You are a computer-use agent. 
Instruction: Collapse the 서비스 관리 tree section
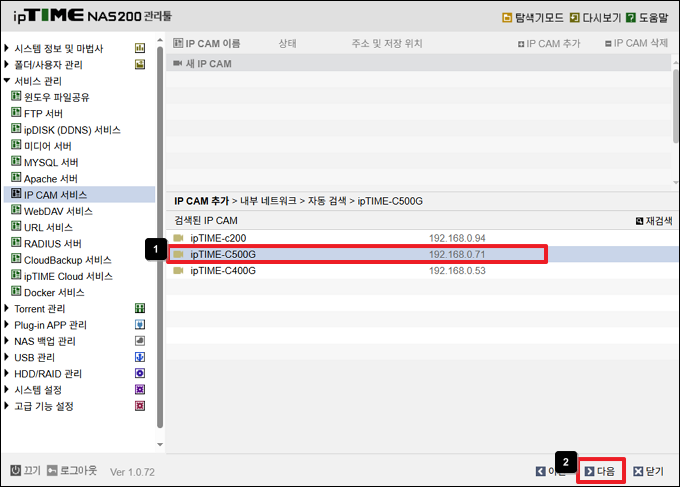(x=7, y=81)
